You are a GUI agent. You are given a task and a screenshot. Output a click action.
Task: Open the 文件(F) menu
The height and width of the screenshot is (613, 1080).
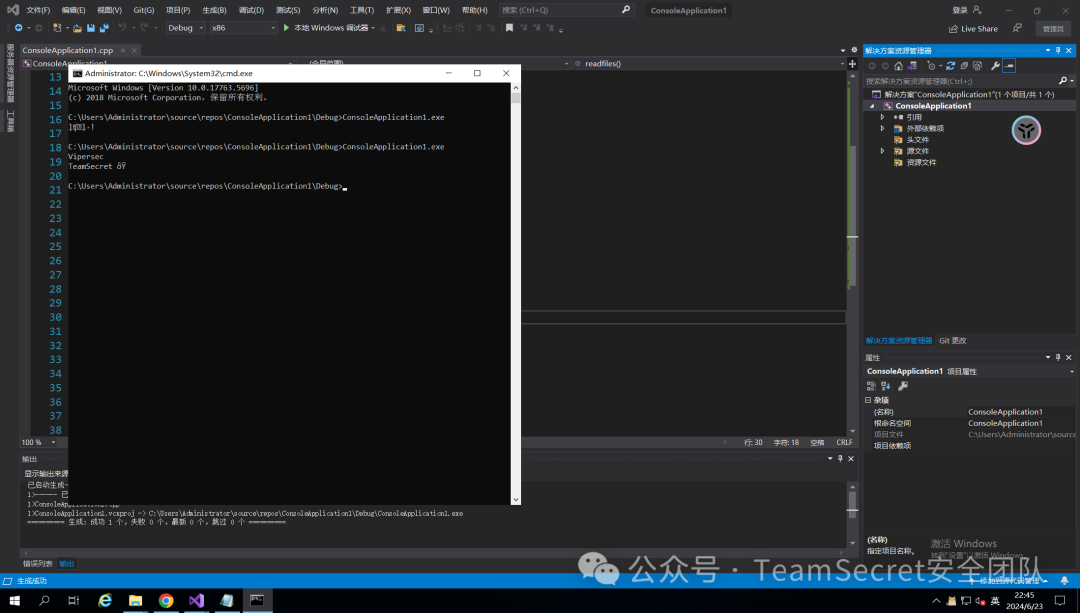[38, 10]
